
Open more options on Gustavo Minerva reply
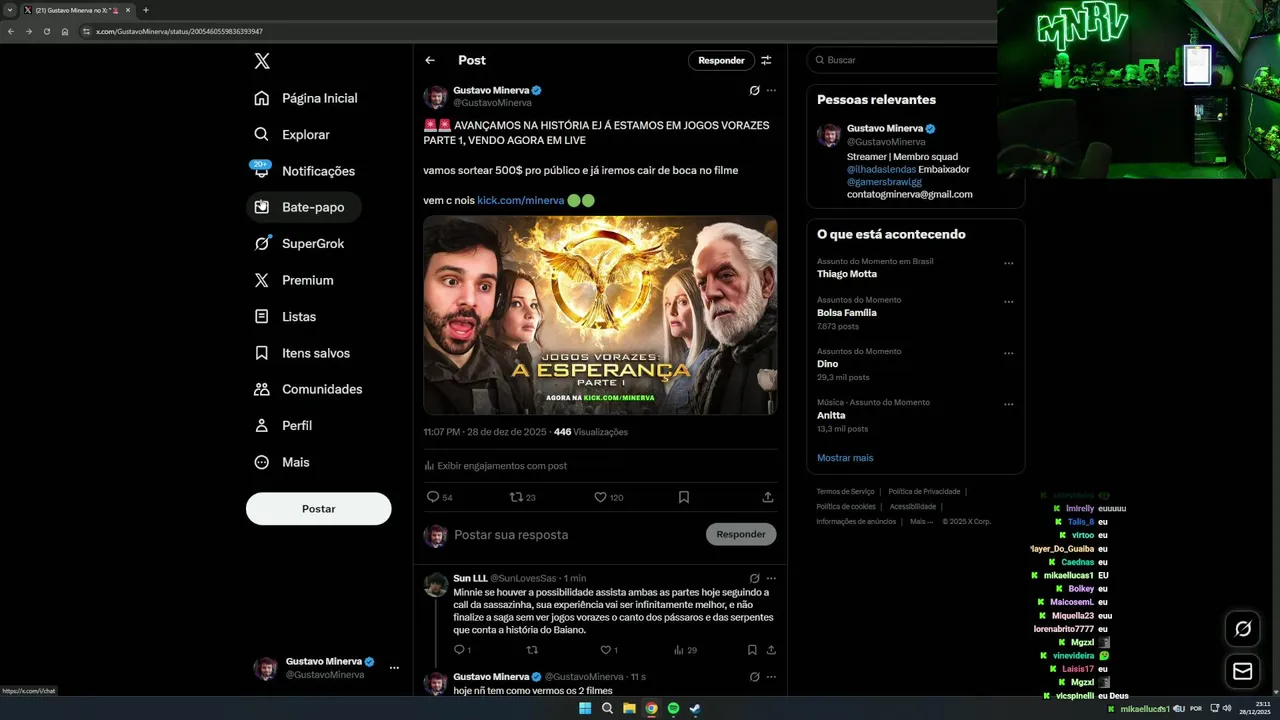click(771, 677)
